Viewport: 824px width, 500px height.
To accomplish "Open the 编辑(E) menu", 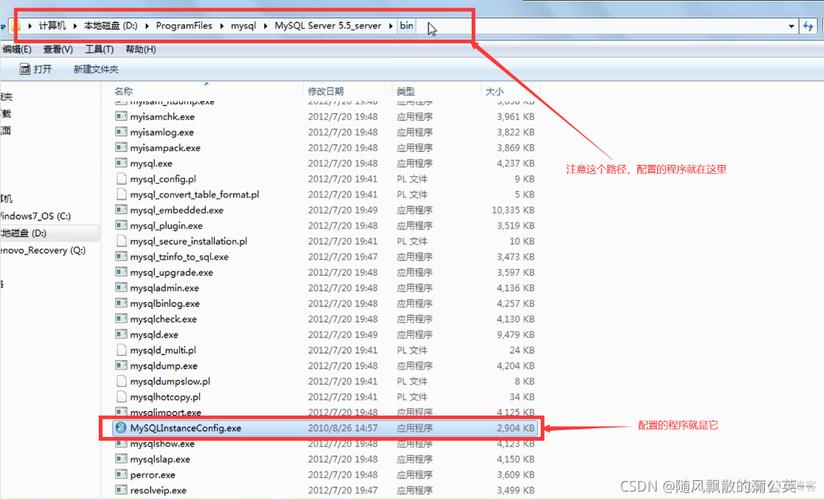I will click(x=16, y=49).
